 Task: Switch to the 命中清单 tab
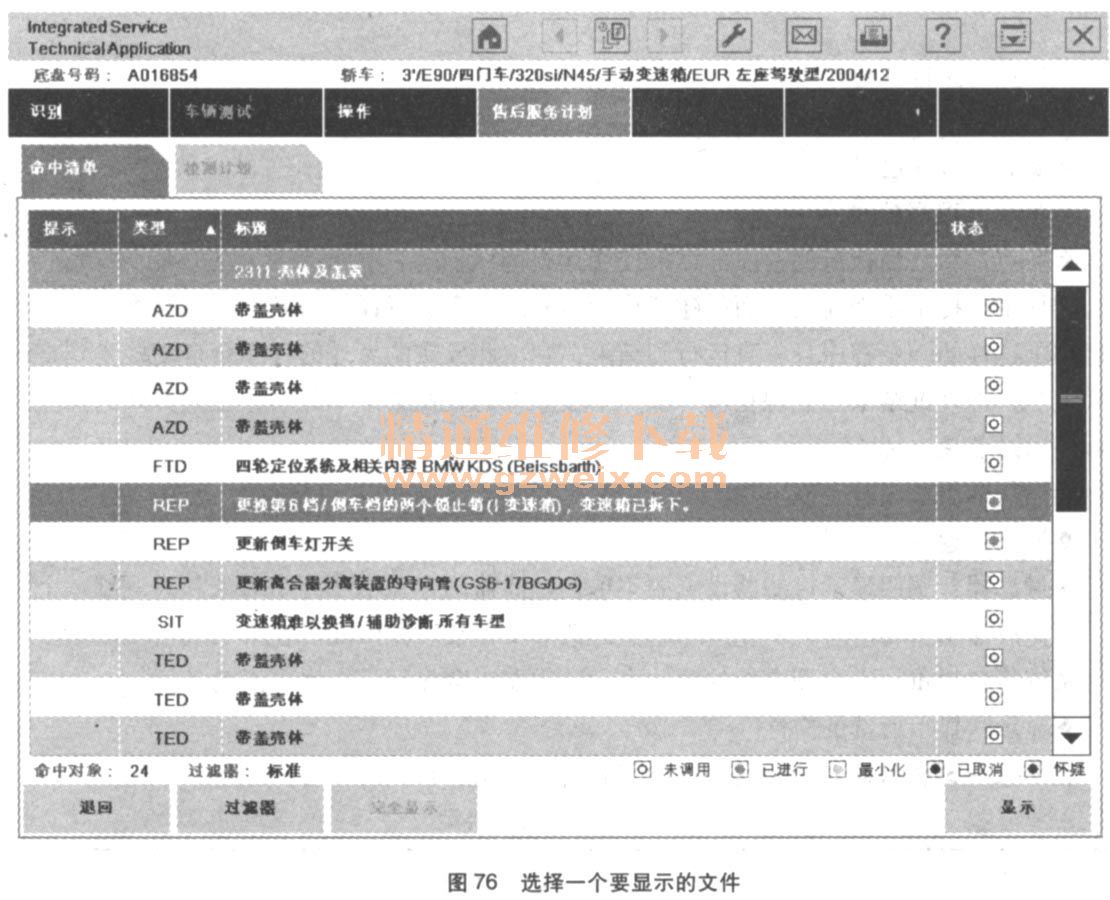93,170
